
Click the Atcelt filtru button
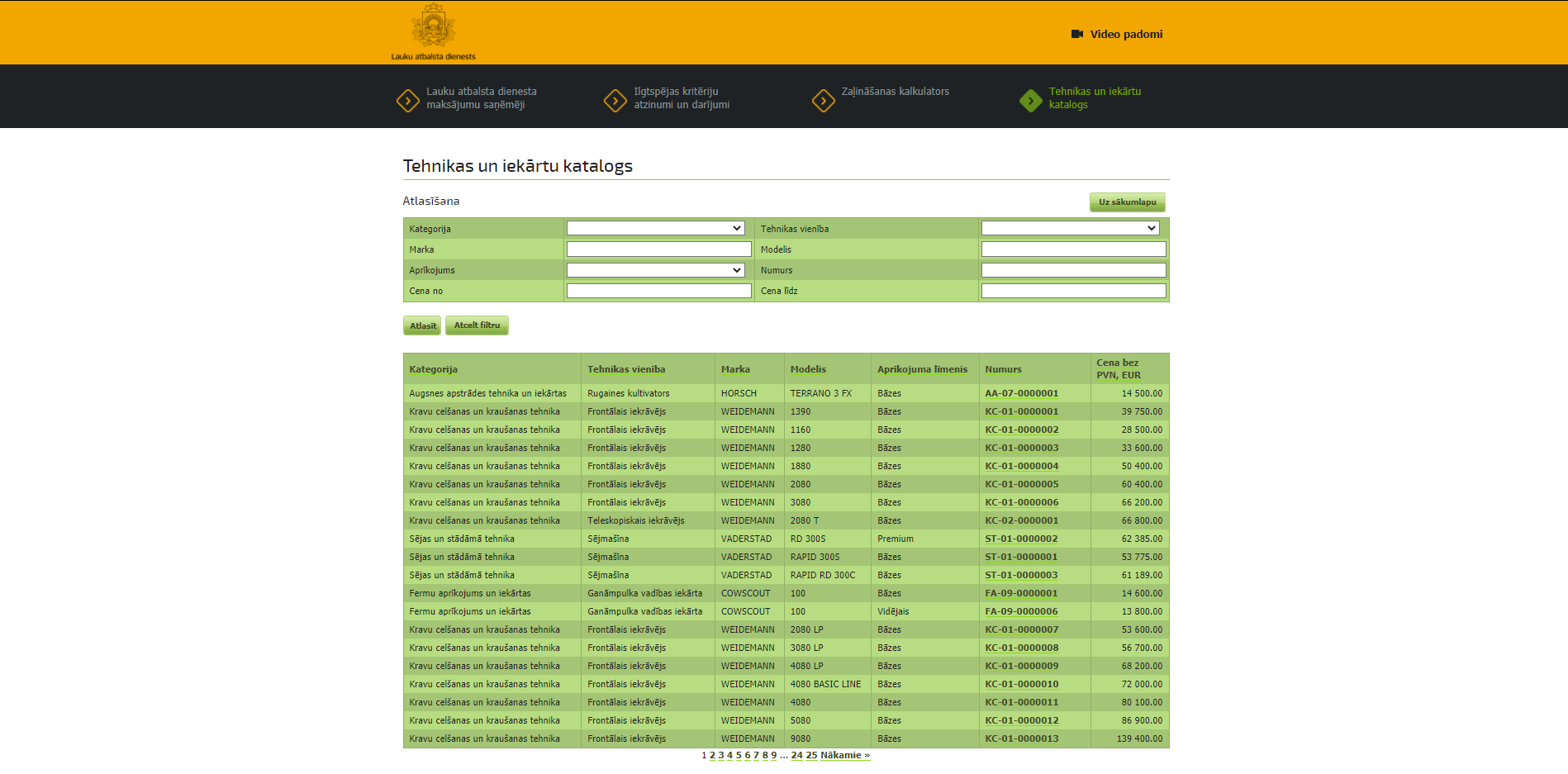(x=478, y=325)
